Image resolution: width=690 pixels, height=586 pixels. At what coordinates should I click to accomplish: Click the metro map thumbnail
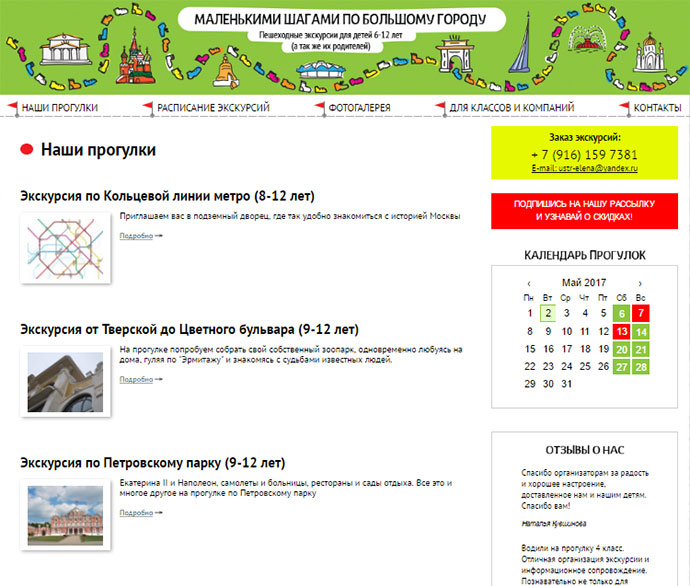click(65, 249)
